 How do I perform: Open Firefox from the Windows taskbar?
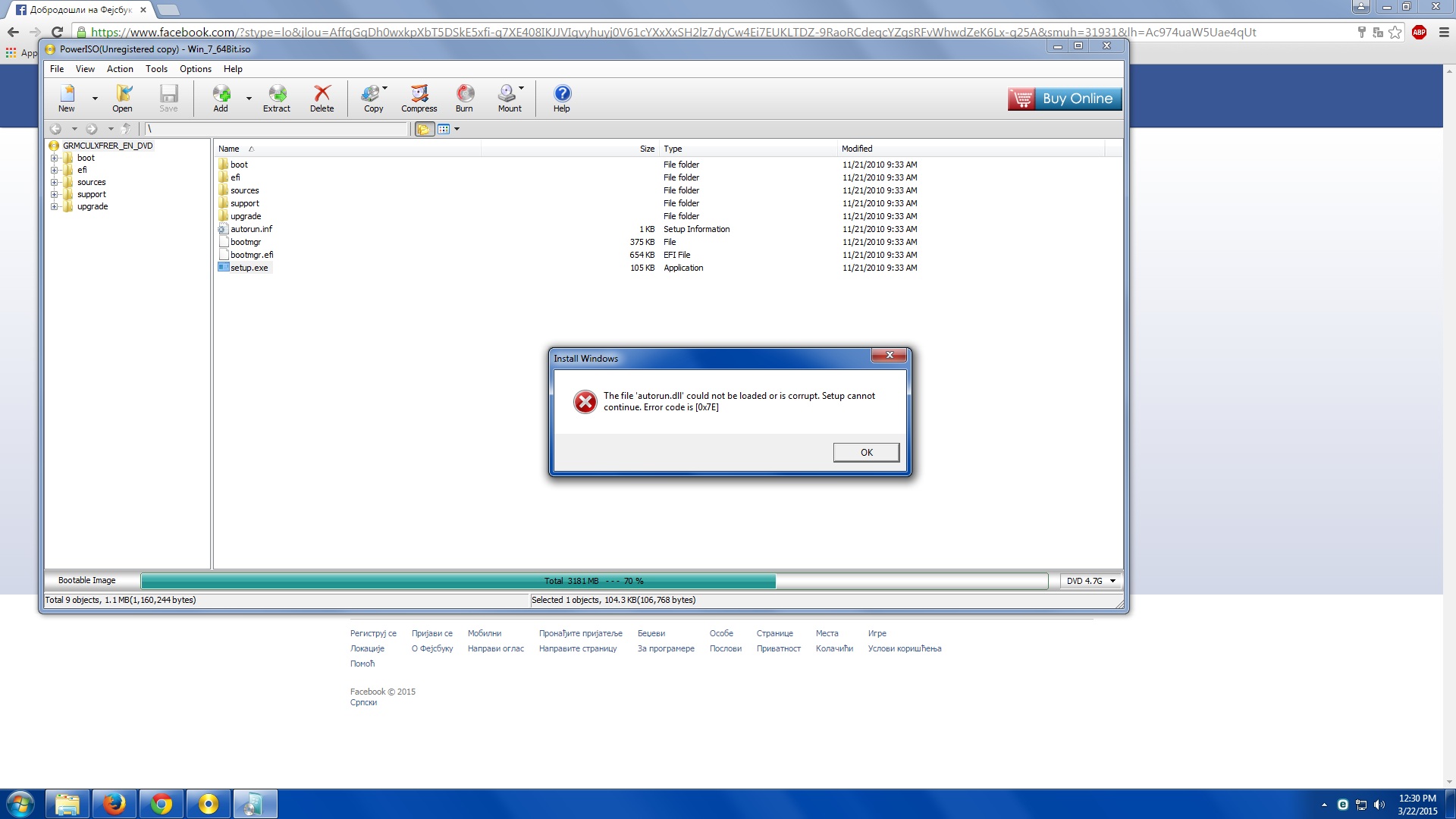[x=115, y=803]
